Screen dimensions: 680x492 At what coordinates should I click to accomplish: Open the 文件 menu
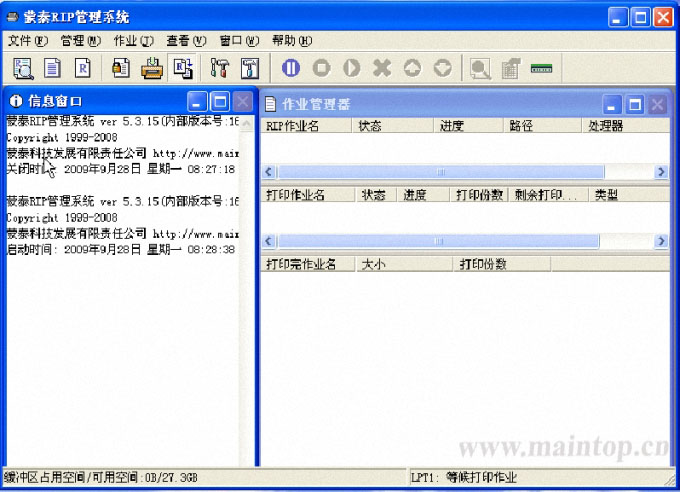(27, 41)
